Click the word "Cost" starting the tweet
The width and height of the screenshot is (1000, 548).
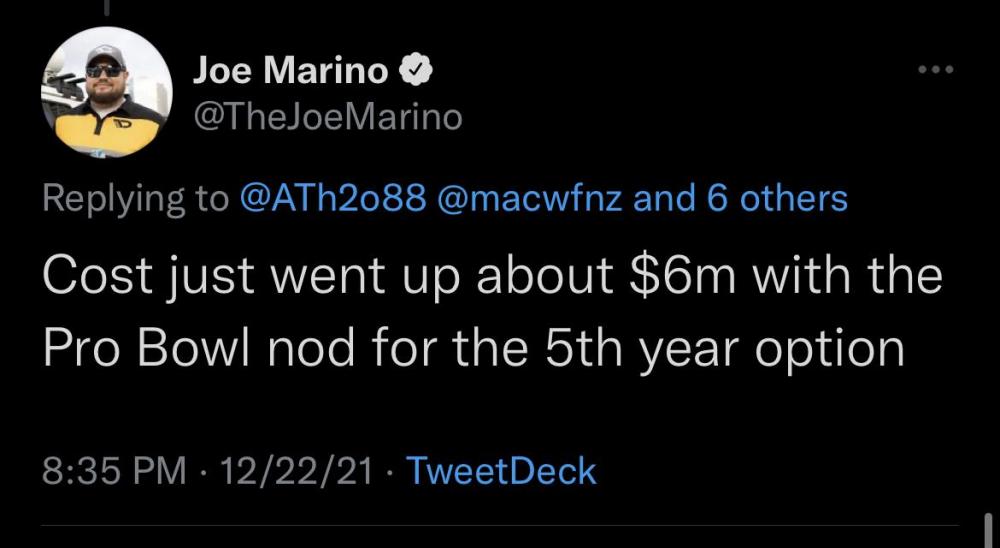(92, 275)
